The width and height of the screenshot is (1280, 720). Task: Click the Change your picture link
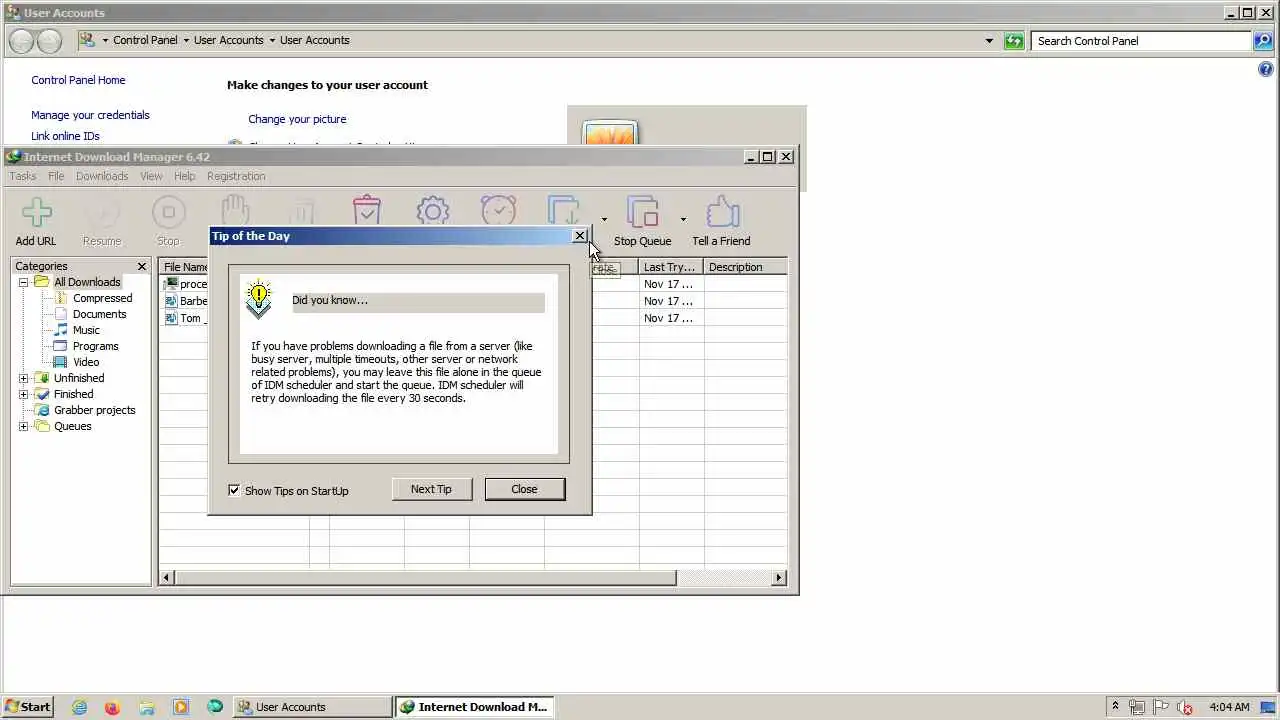[x=297, y=119]
